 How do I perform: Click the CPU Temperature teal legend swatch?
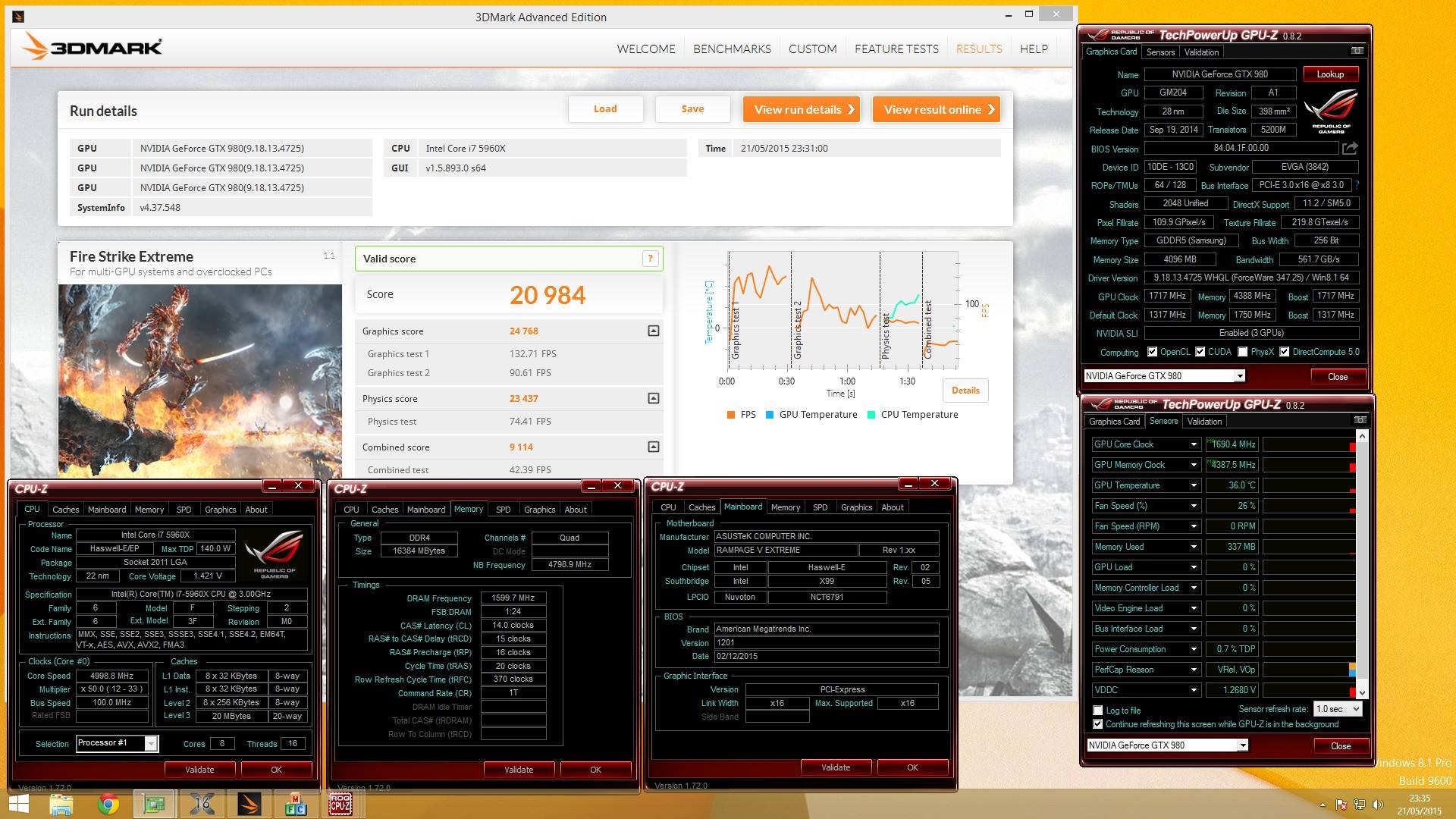click(871, 415)
